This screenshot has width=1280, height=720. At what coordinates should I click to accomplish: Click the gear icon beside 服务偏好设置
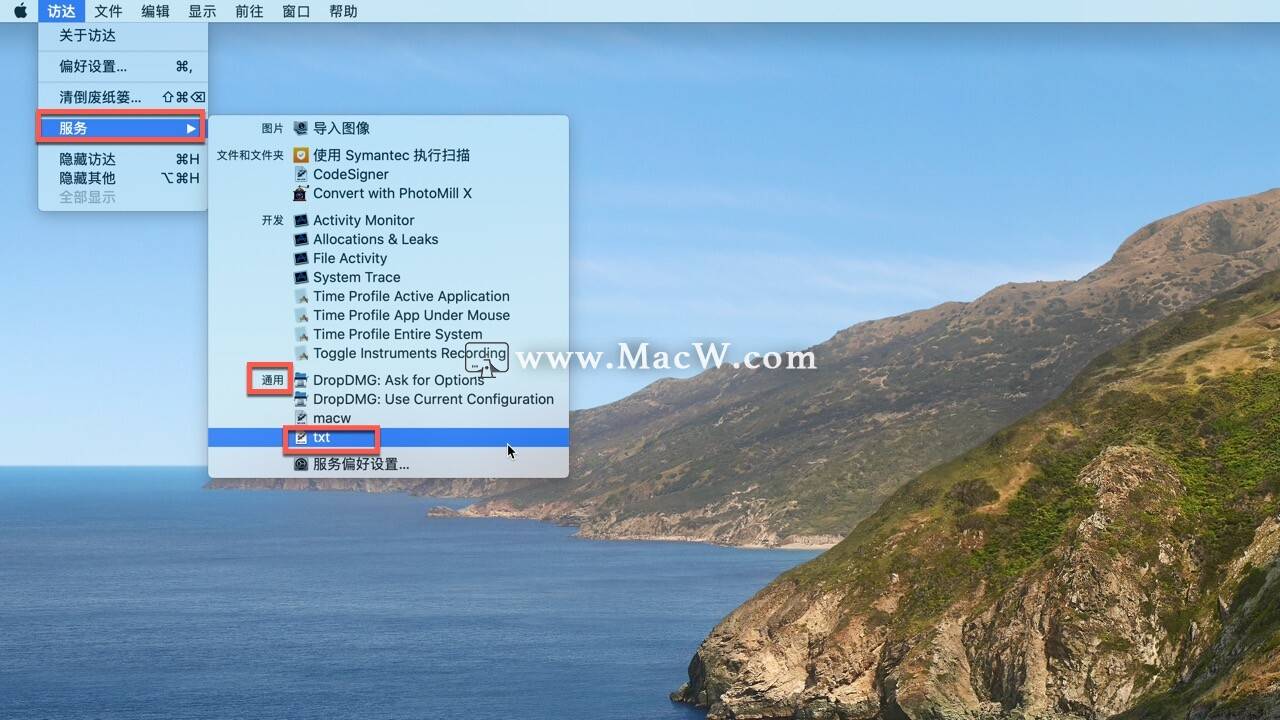click(300, 463)
